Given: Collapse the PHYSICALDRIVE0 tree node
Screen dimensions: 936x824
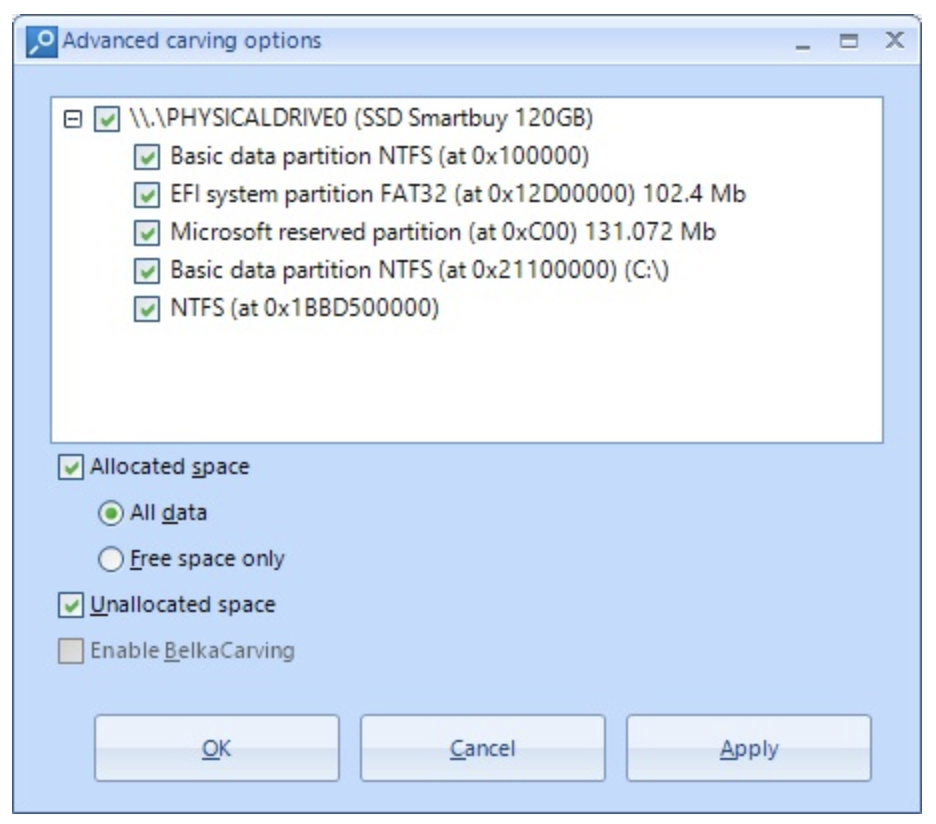Looking at the screenshot, I should click(72, 118).
